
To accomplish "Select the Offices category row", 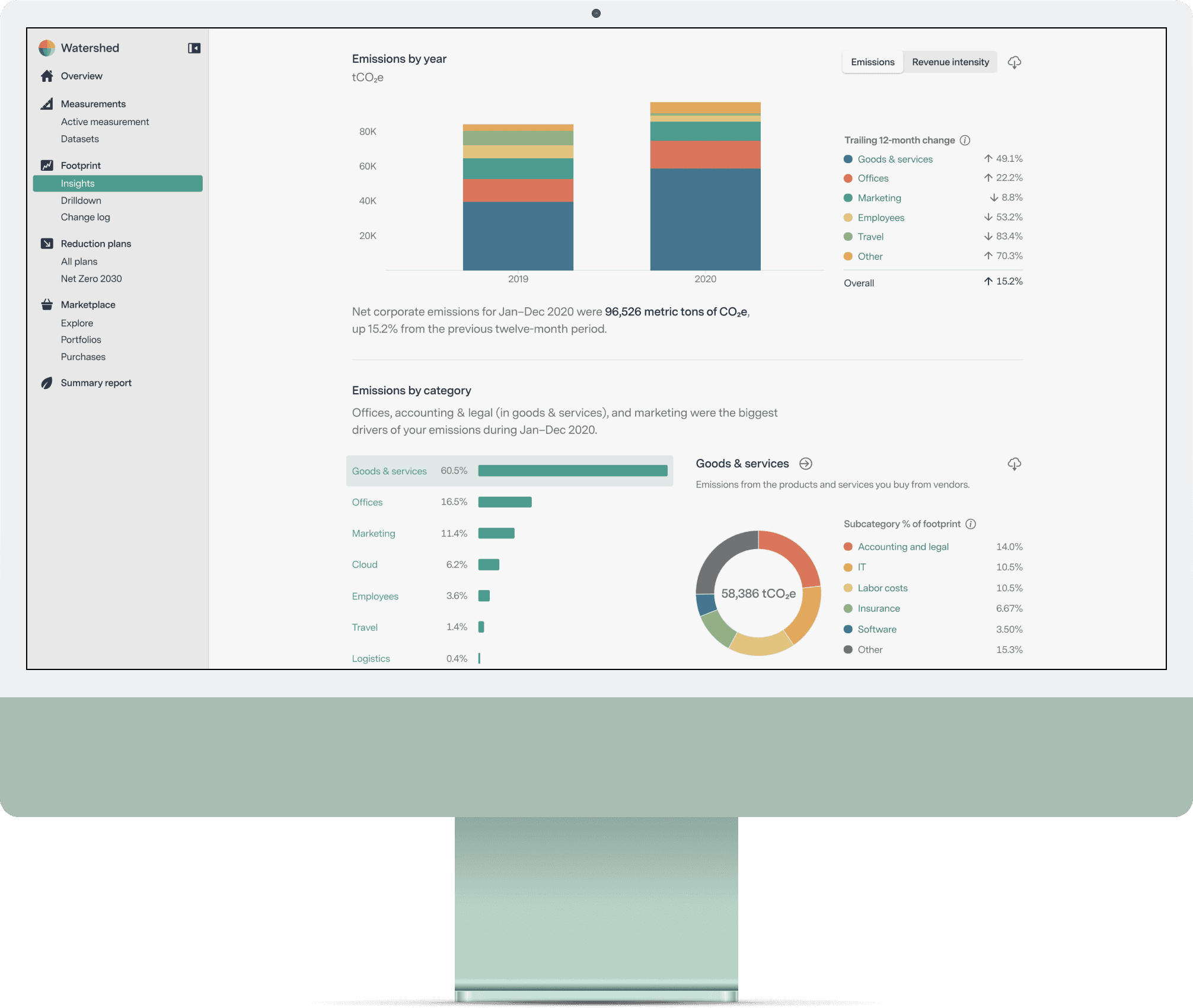I will point(509,502).
